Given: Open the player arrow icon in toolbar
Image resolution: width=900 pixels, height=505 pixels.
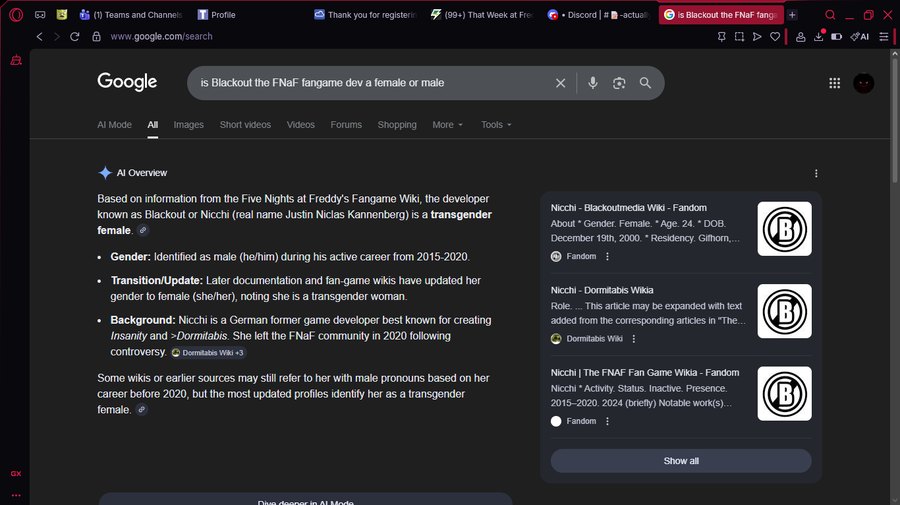Looking at the screenshot, I should pos(757,37).
